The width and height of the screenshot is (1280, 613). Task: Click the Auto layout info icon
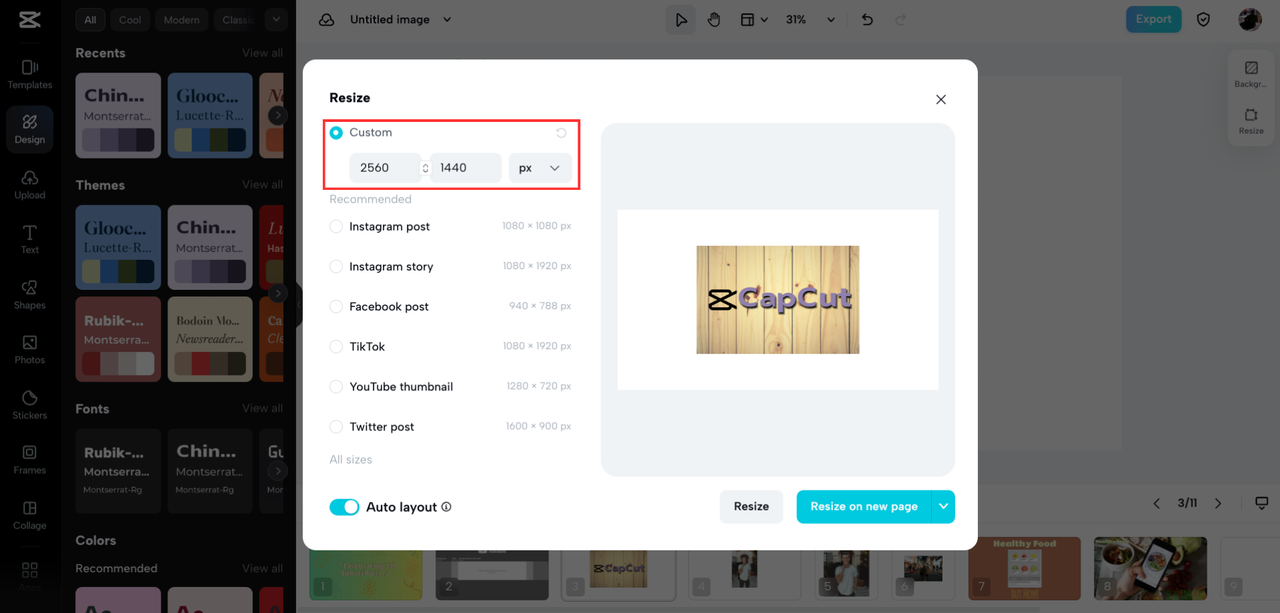point(446,507)
